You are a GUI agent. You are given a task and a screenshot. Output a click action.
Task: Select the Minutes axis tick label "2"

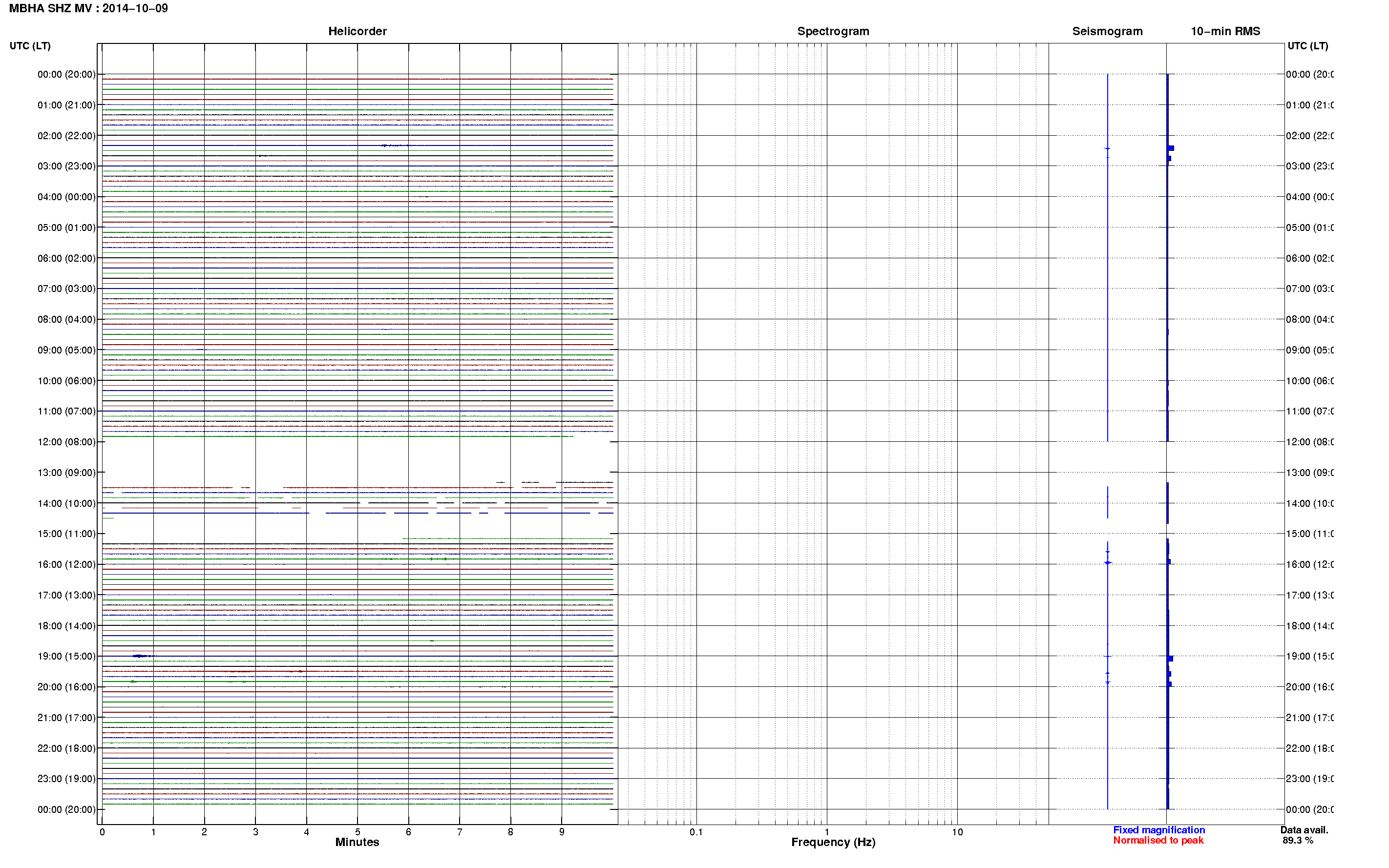pyautogui.click(x=205, y=832)
